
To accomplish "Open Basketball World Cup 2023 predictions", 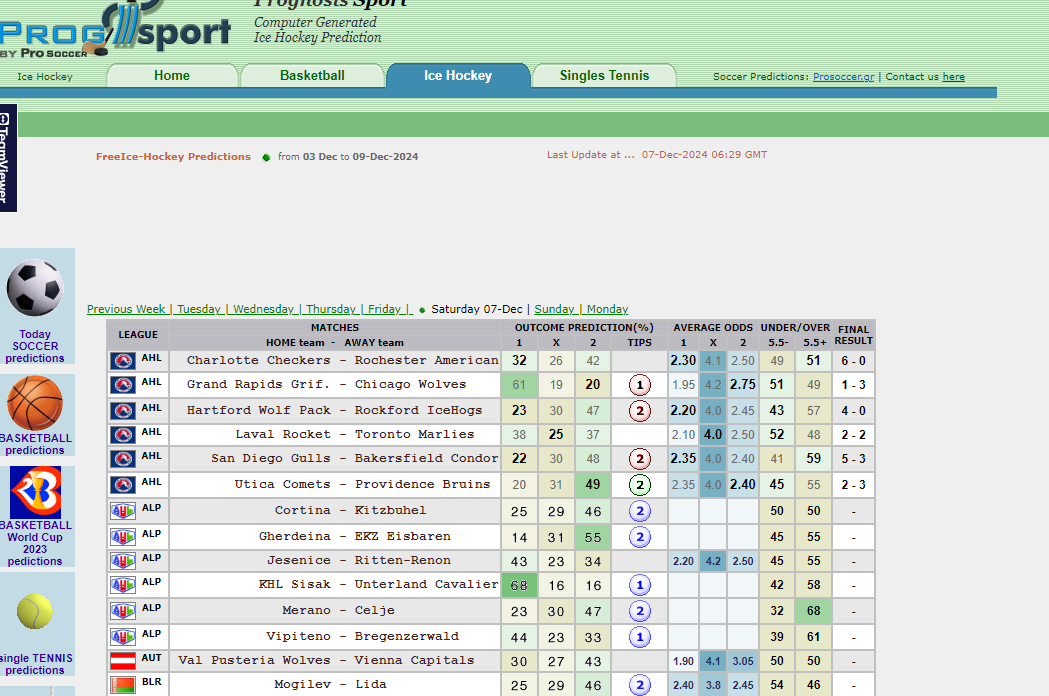I will tap(35, 543).
